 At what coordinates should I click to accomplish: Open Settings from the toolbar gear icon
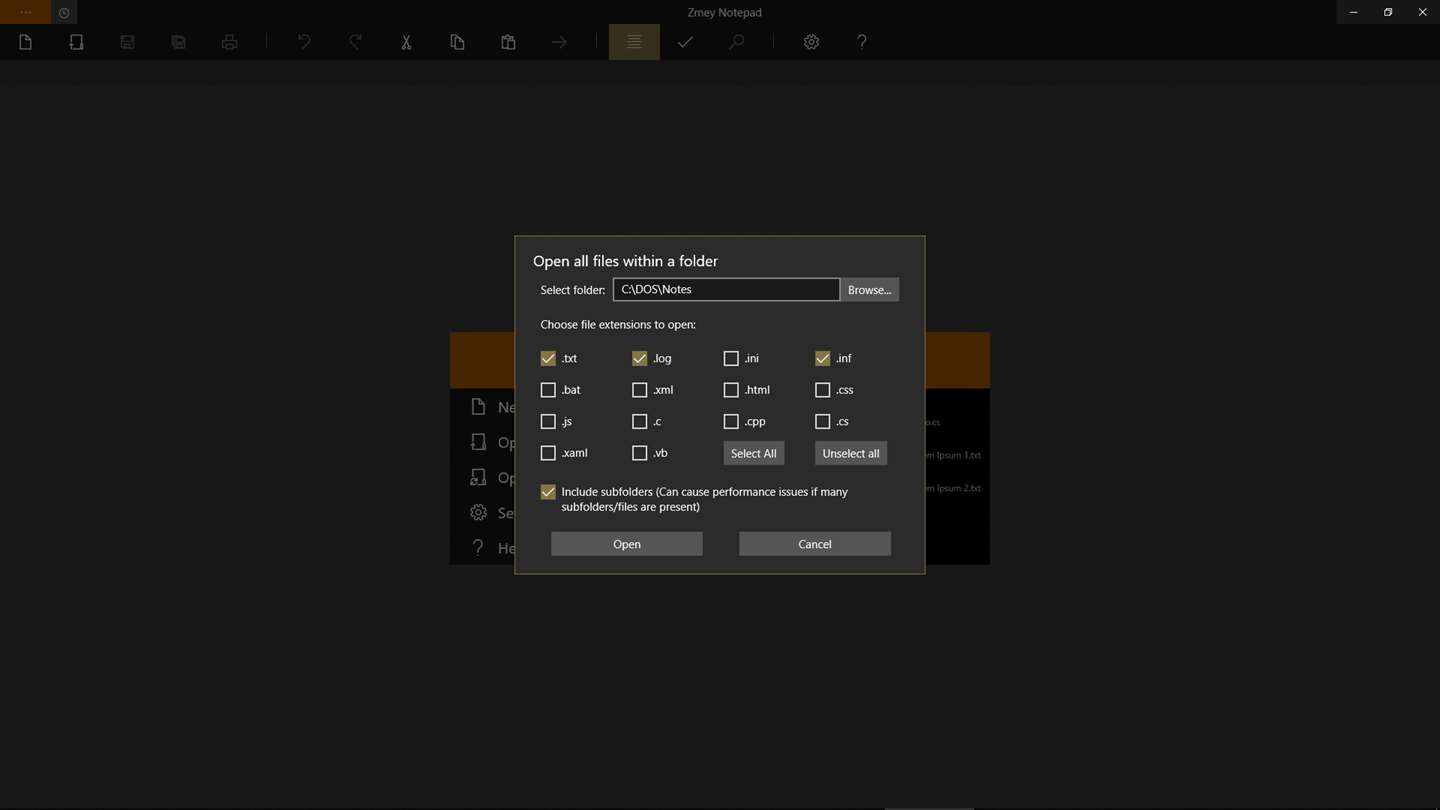[811, 42]
